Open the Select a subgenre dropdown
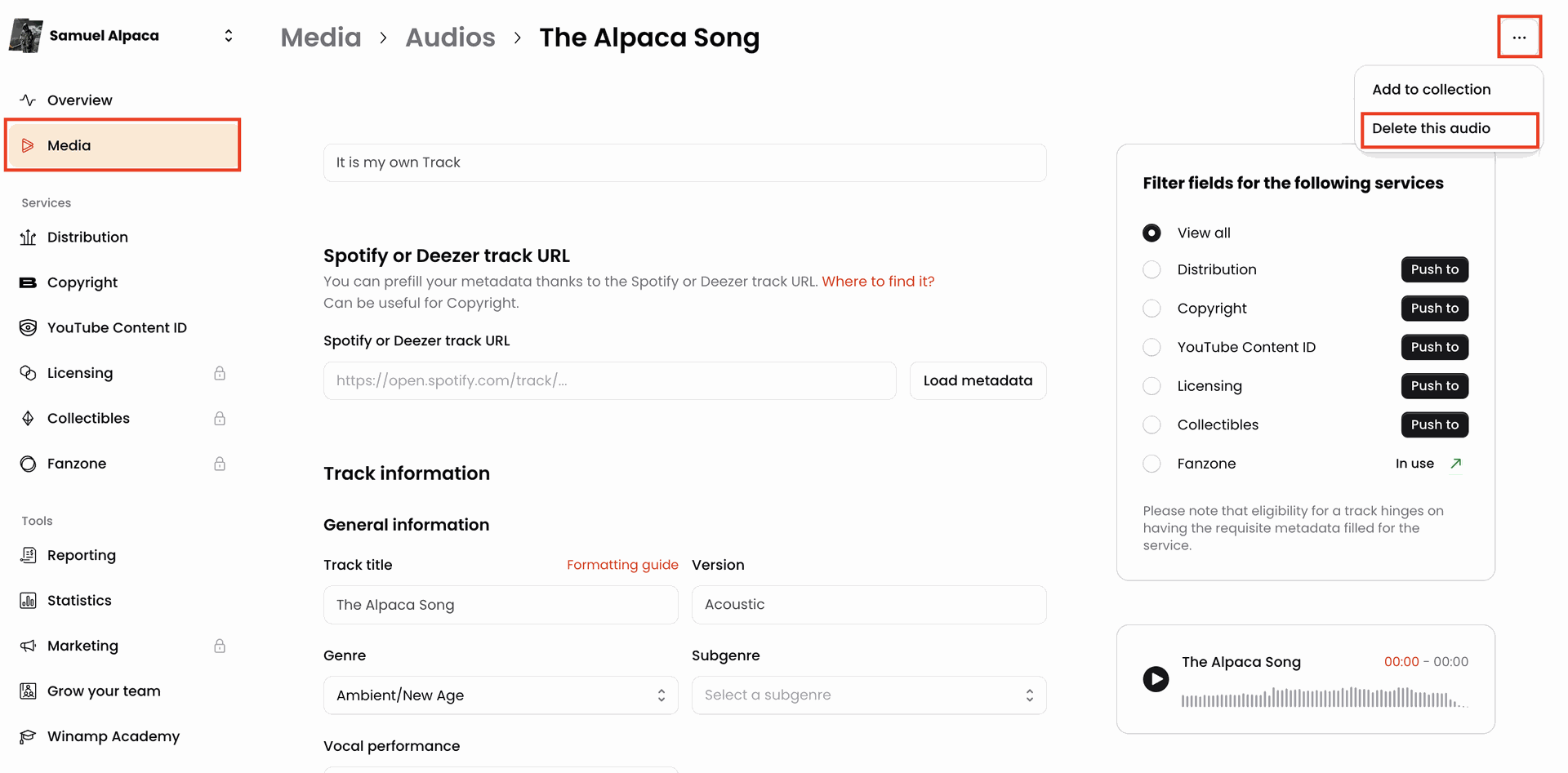 869,695
